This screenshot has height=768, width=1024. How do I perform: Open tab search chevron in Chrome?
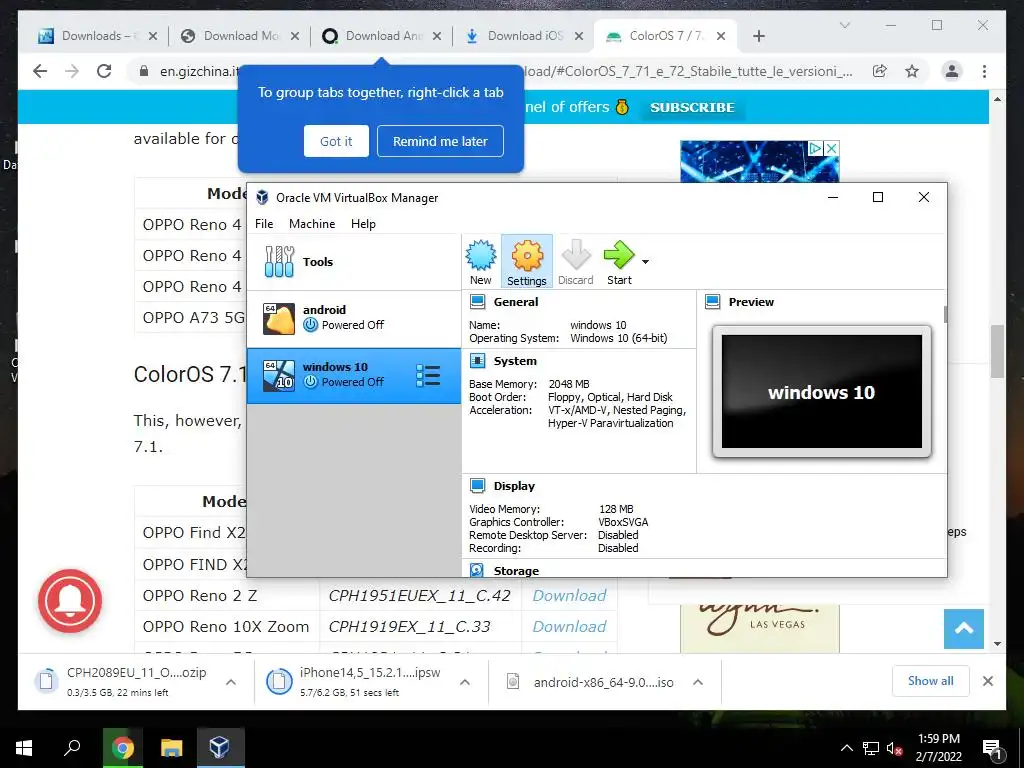(x=844, y=25)
